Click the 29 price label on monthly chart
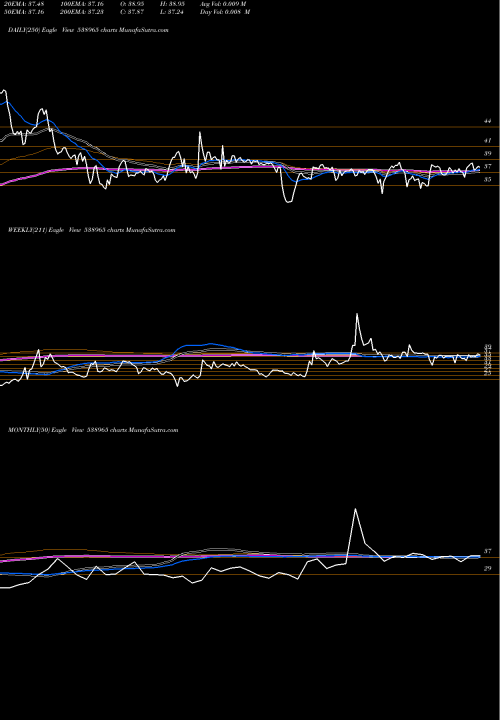 pos(488,568)
